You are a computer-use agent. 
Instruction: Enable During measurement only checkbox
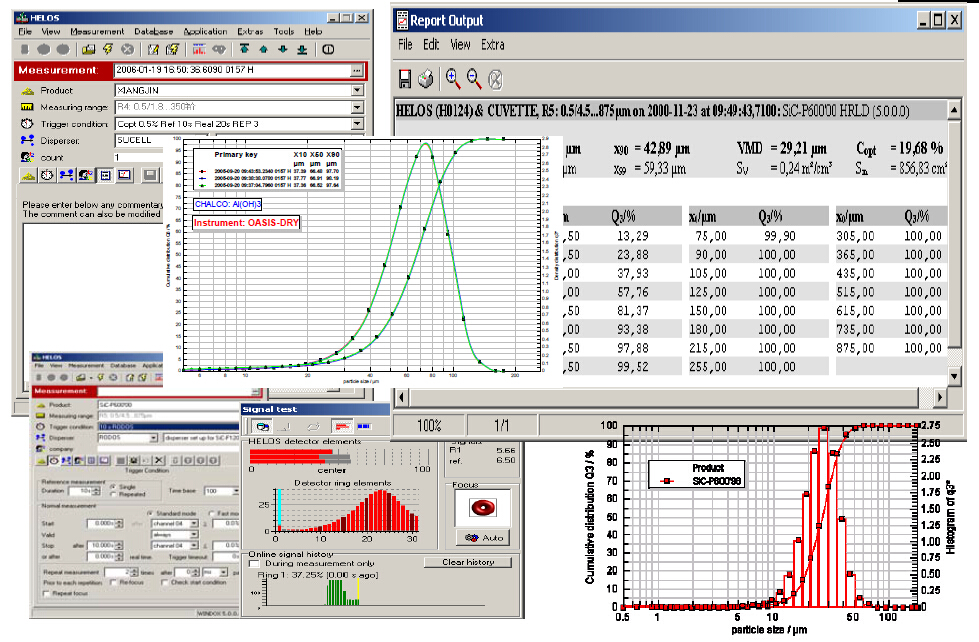pyautogui.click(x=255, y=564)
